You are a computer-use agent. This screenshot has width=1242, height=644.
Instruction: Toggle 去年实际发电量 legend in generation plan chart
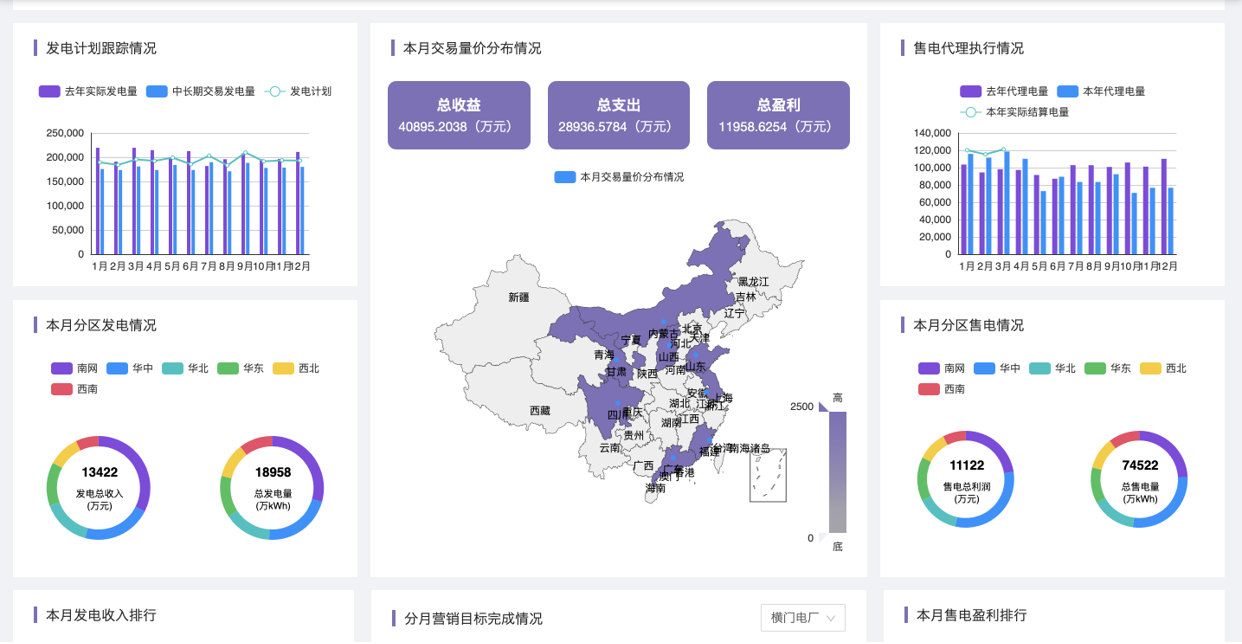coord(50,91)
